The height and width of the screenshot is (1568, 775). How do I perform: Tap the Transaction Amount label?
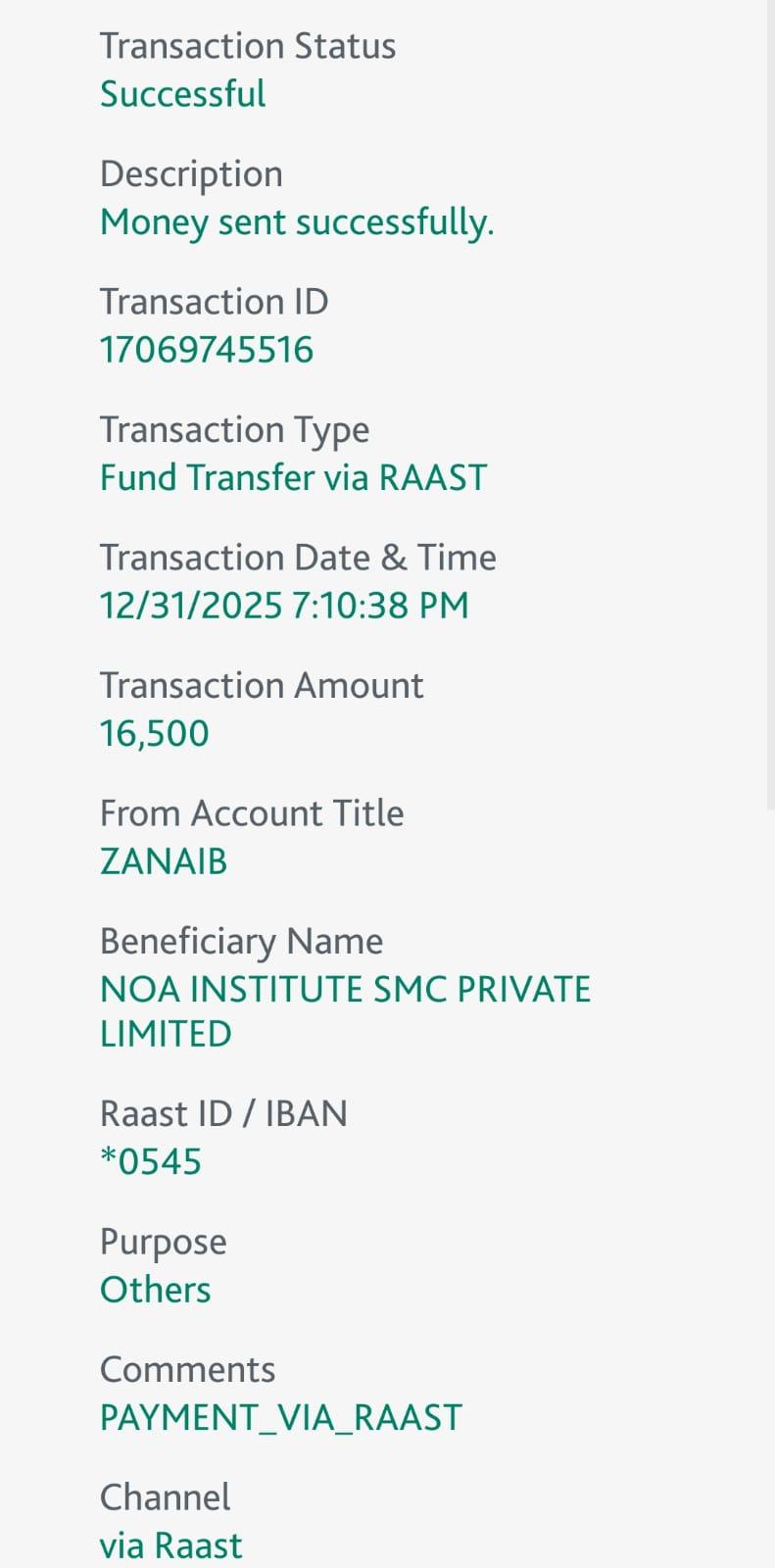262,686
